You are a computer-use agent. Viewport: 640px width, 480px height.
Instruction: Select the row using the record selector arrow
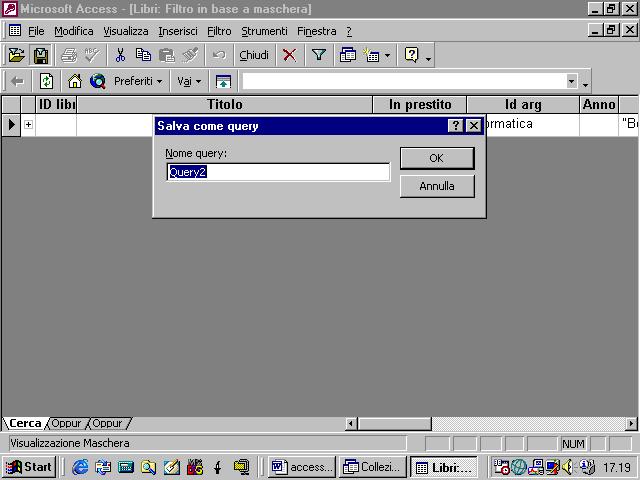[11, 124]
